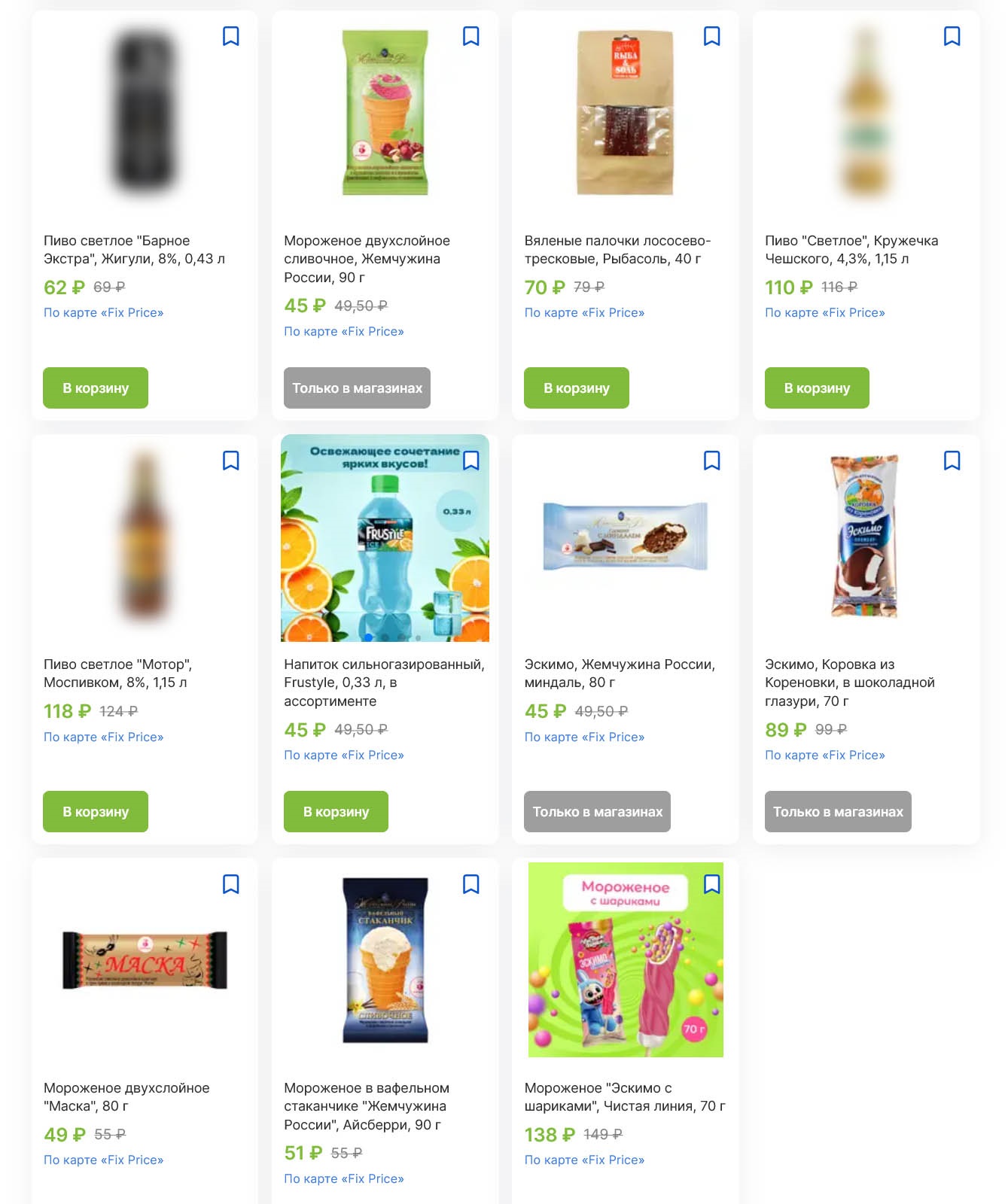The image size is (1008, 1204).
Task: Bookmark the Жигули Барное Экстра beer
Action: 231,36
